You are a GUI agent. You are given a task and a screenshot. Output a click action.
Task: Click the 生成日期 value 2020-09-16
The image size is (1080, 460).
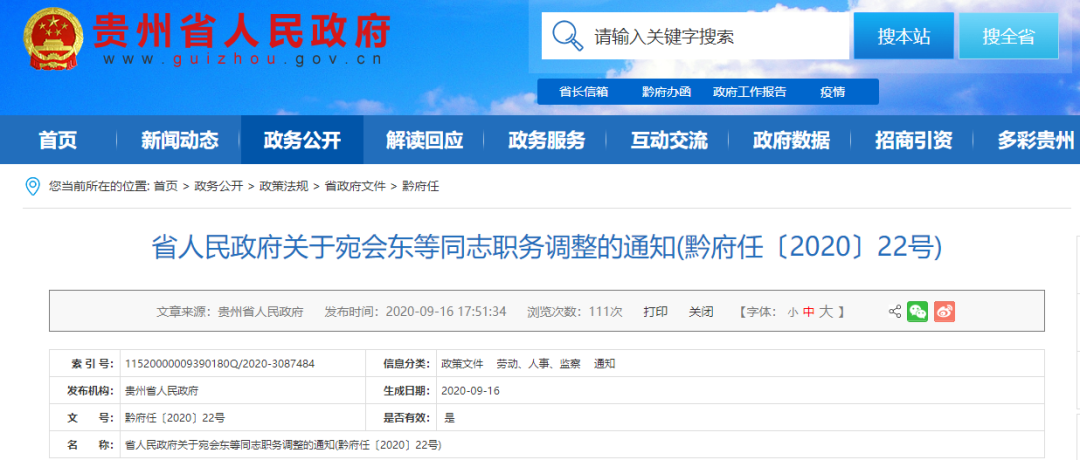pos(470,390)
